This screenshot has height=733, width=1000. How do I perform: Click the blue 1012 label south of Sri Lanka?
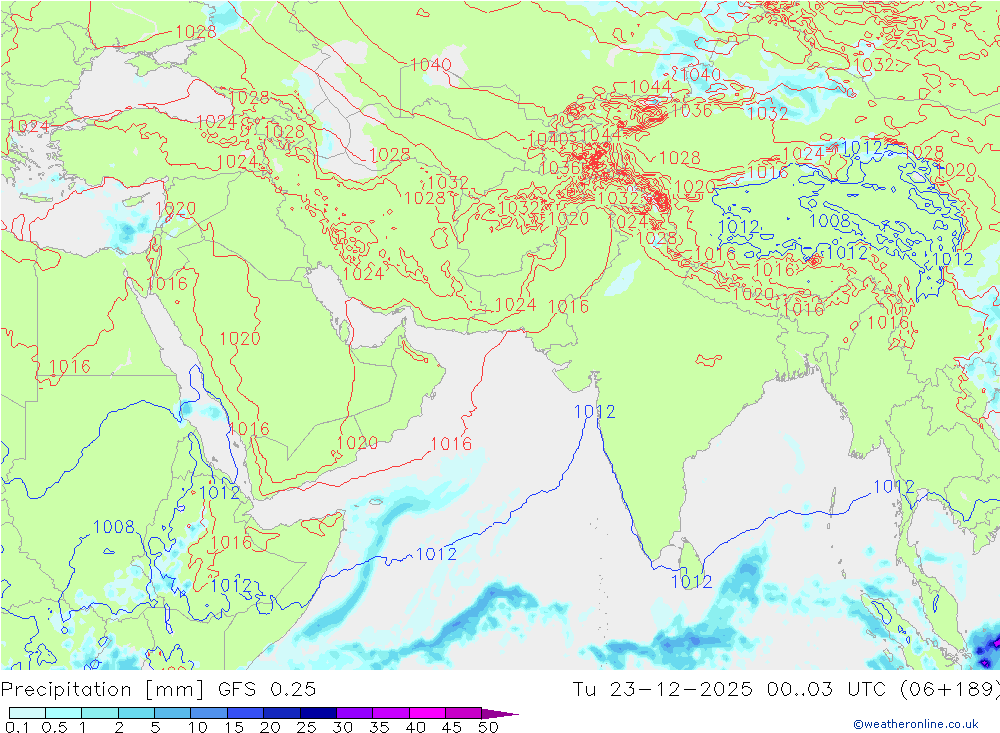(692, 582)
